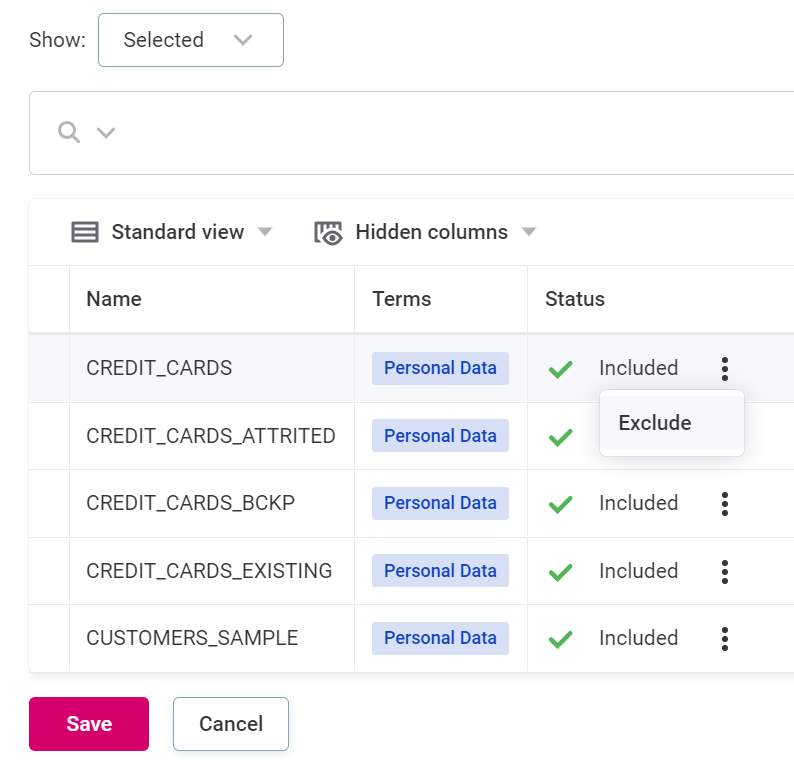Expand the Hidden columns dropdown arrow
Image resolution: width=794 pixels, height=762 pixels.
(529, 232)
